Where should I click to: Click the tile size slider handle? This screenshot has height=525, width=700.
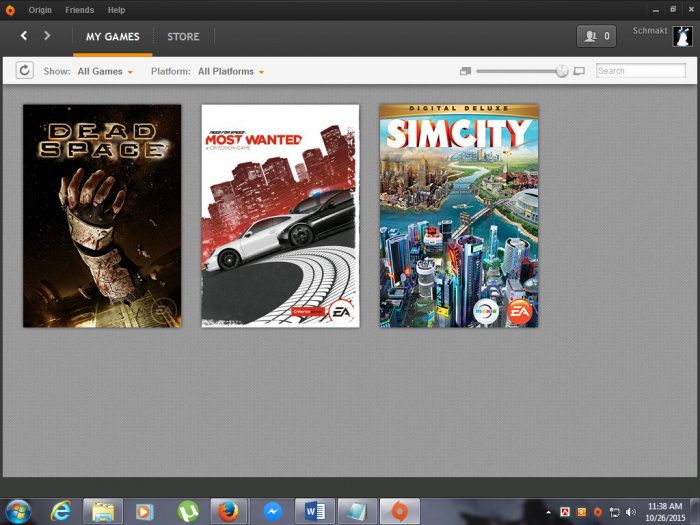562,71
